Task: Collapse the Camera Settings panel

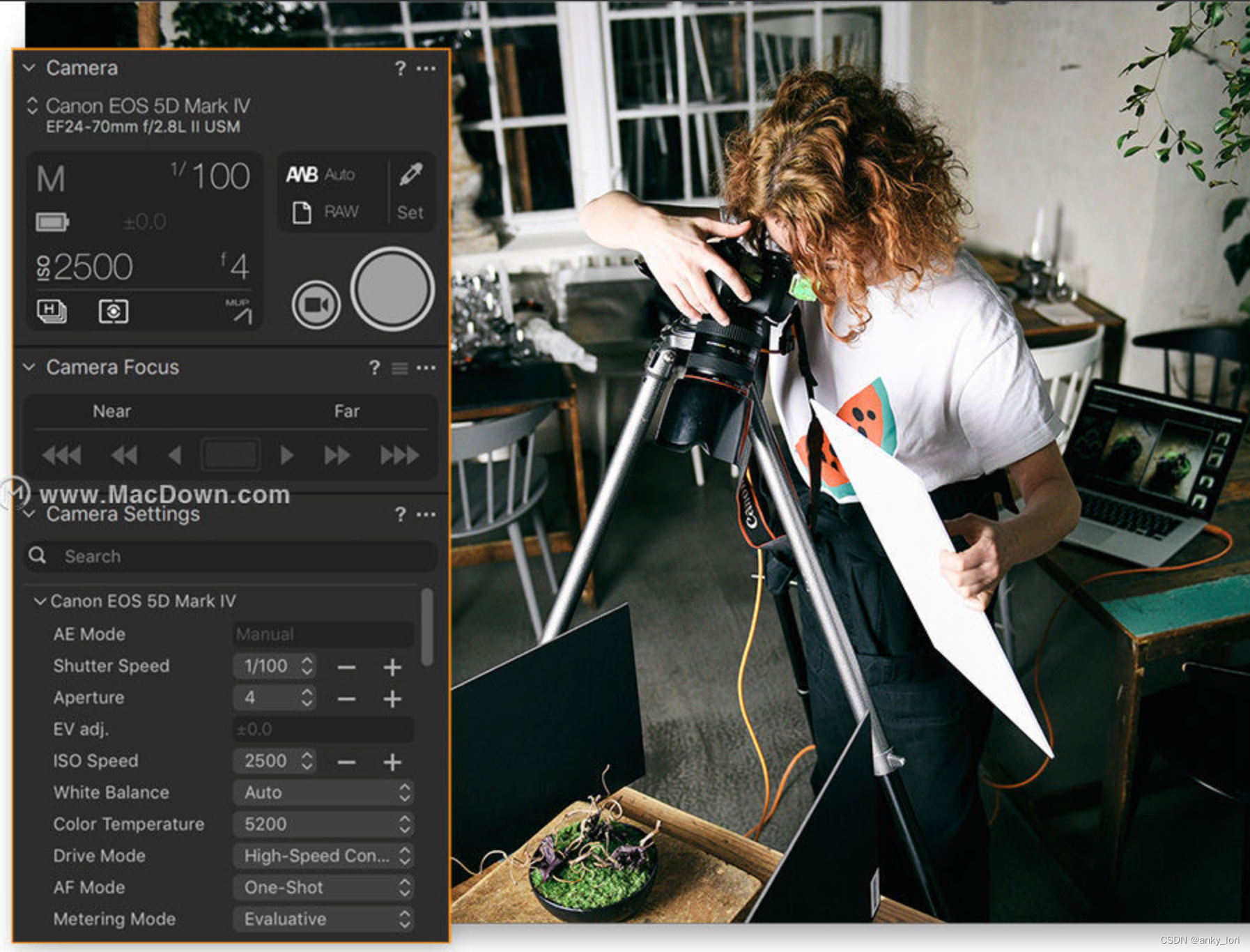Action: point(29,514)
